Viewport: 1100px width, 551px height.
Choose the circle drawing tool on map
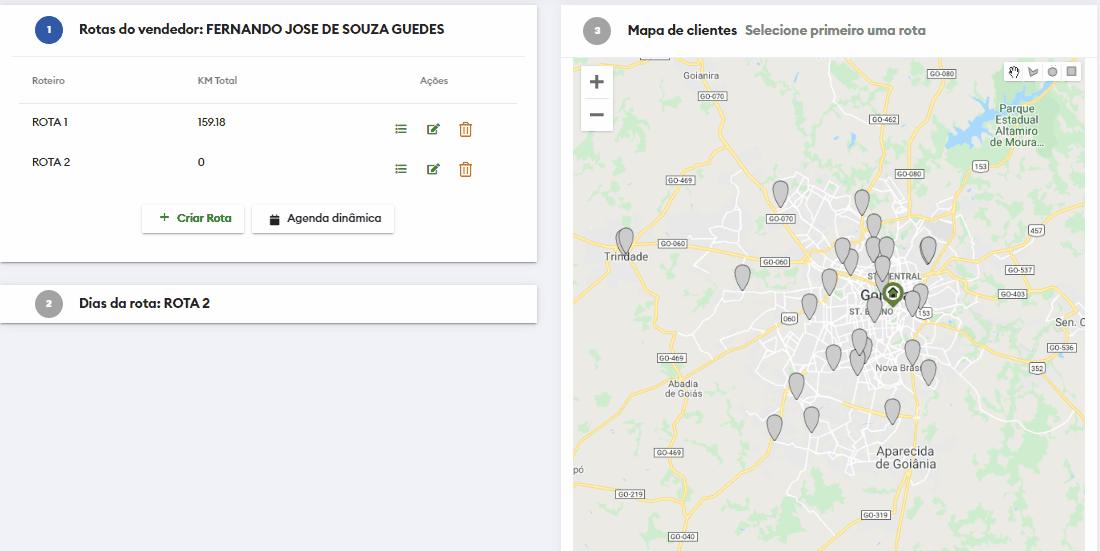point(1052,72)
